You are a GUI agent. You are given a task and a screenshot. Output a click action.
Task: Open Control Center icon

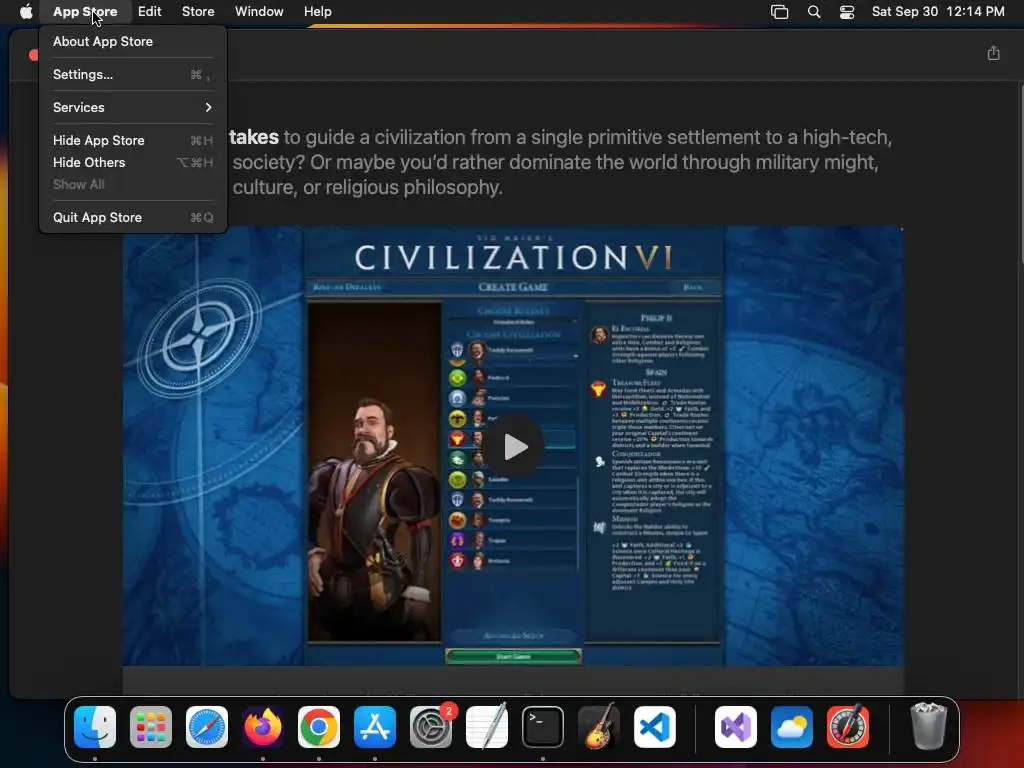pyautogui.click(x=847, y=12)
